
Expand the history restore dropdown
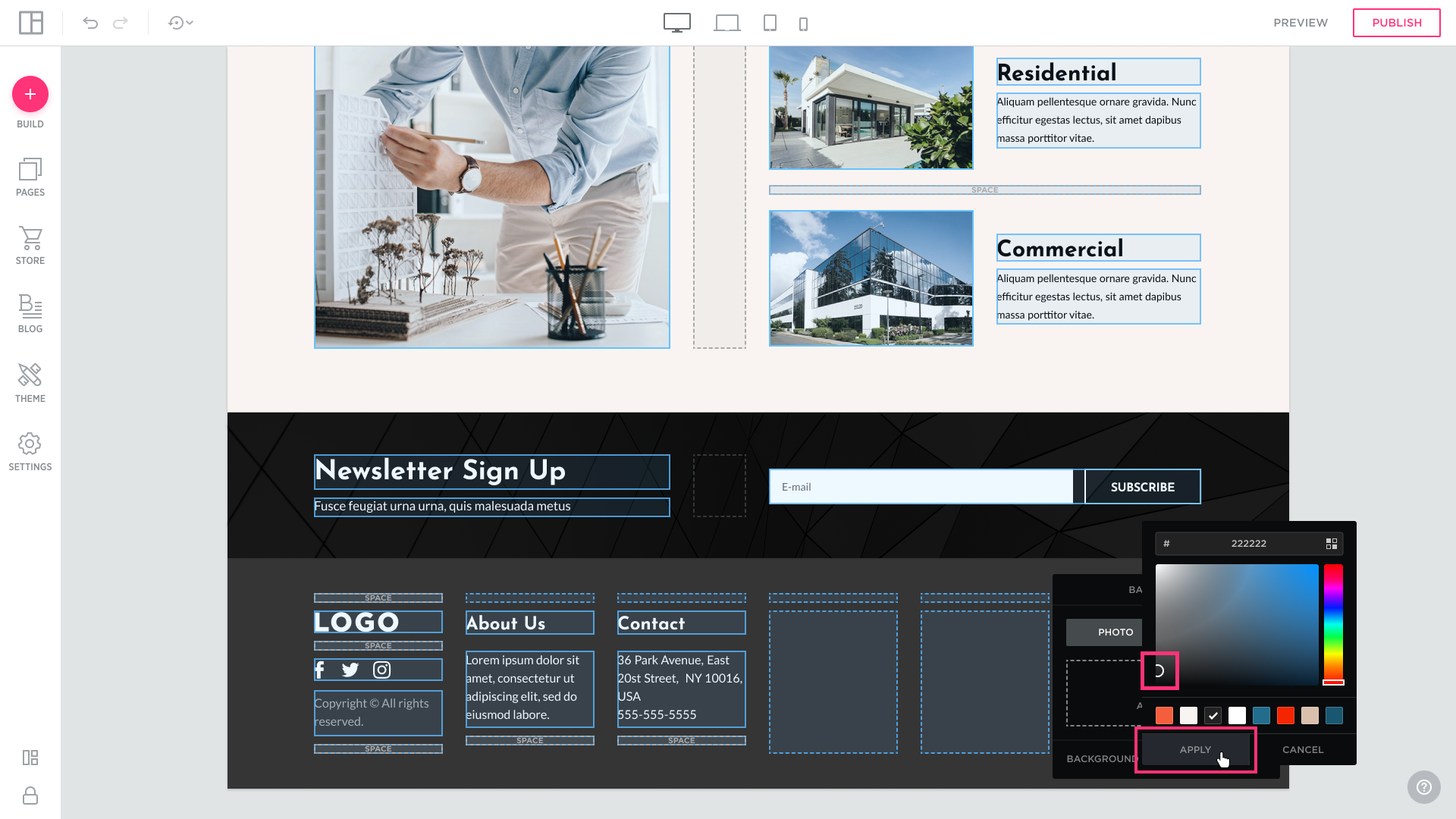180,23
